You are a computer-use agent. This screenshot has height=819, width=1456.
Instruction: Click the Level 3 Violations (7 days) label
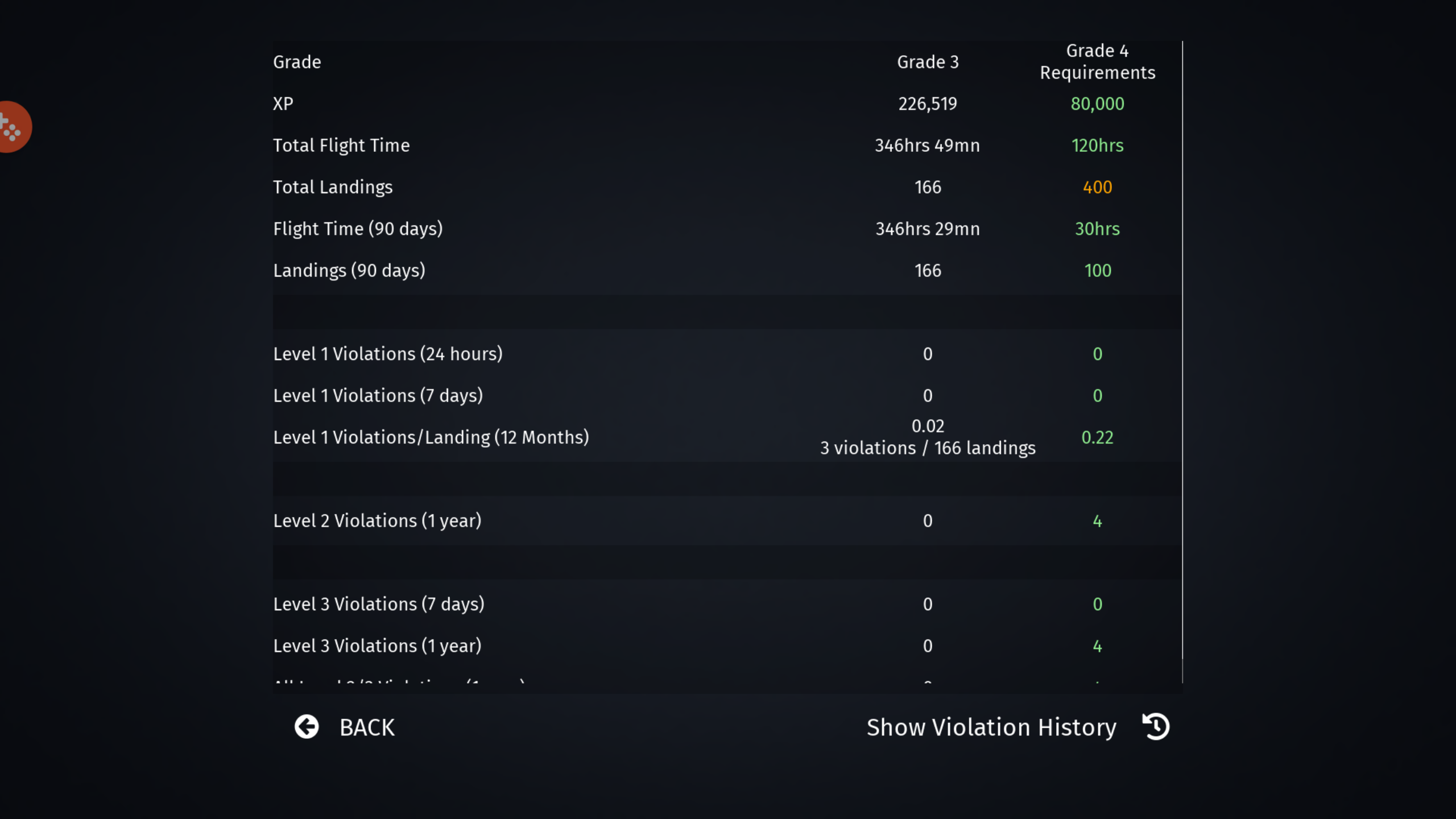[x=379, y=604]
